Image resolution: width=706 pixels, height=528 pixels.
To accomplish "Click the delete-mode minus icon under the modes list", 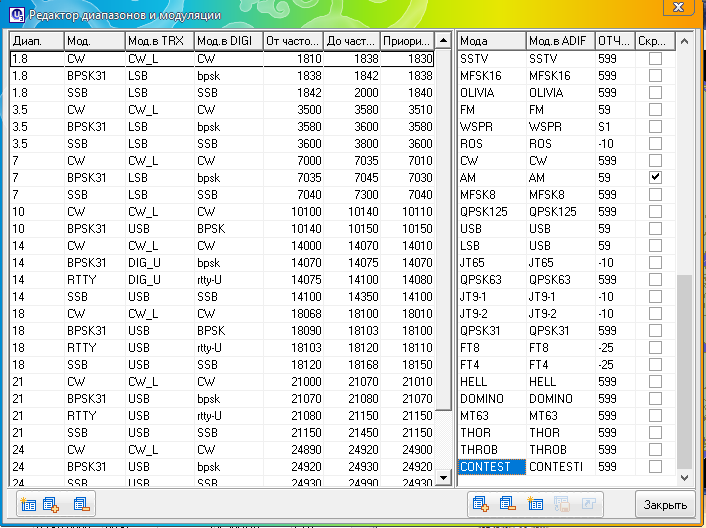I will [508, 503].
